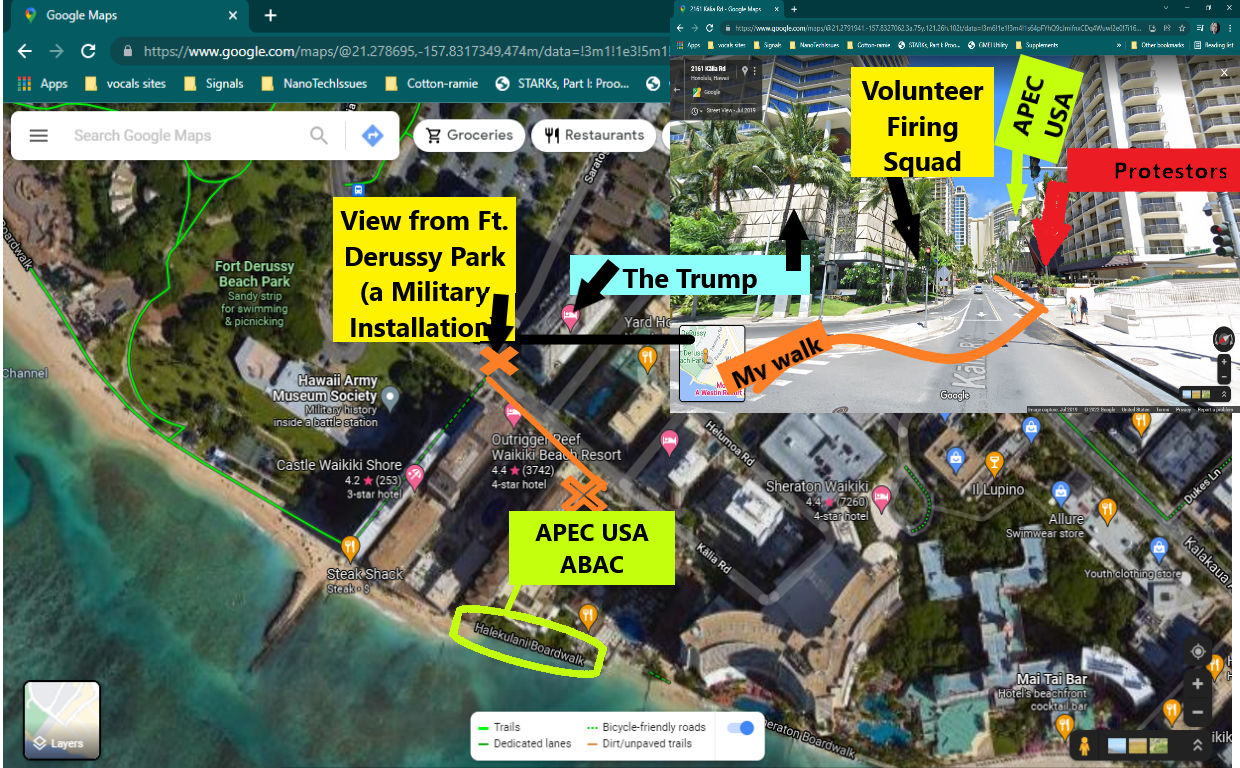Image resolution: width=1240 pixels, height=768 pixels.
Task: Open the first imagery thumbnail in main map strip
Action: click(1117, 746)
